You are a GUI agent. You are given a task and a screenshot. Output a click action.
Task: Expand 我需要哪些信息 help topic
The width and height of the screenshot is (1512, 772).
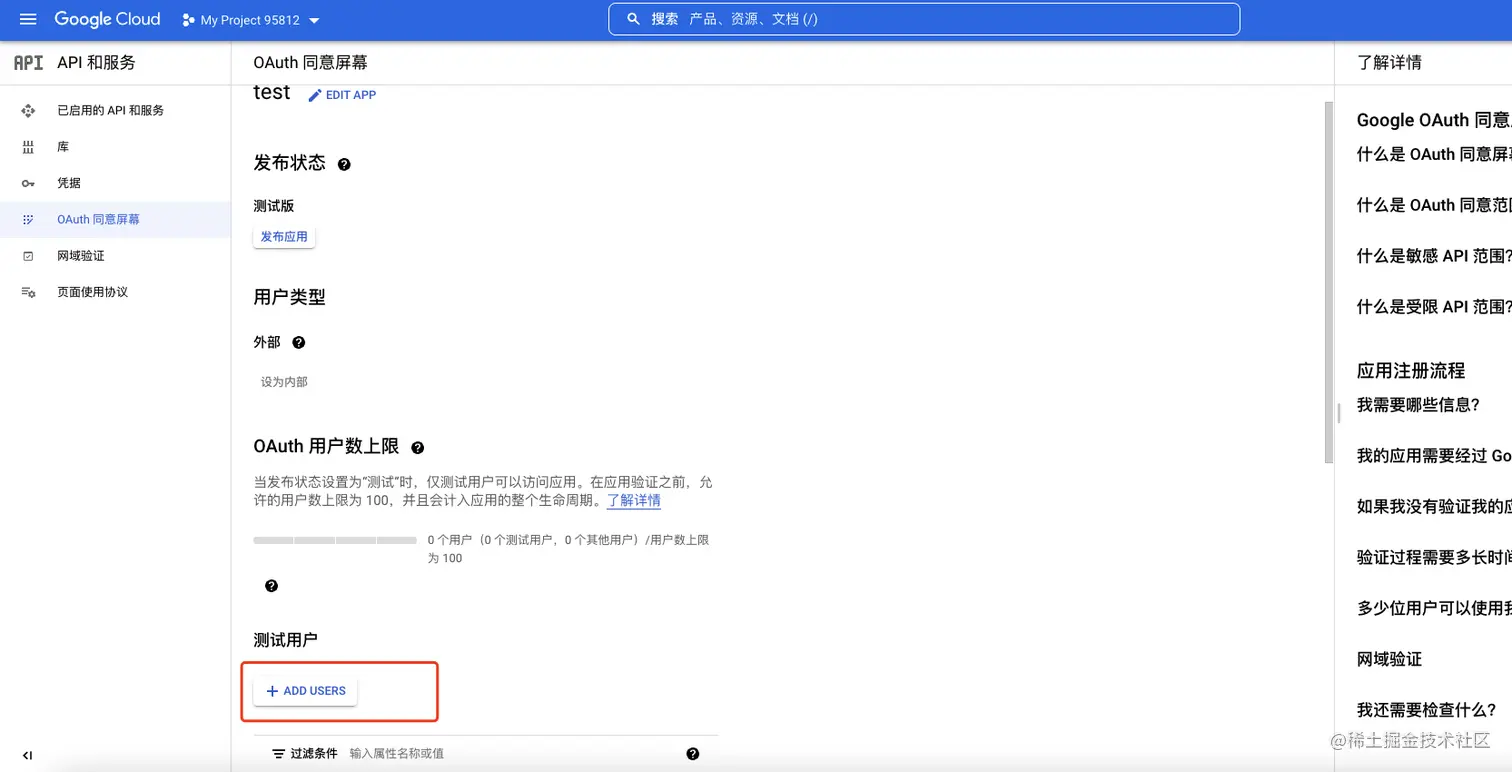pyautogui.click(x=1418, y=405)
